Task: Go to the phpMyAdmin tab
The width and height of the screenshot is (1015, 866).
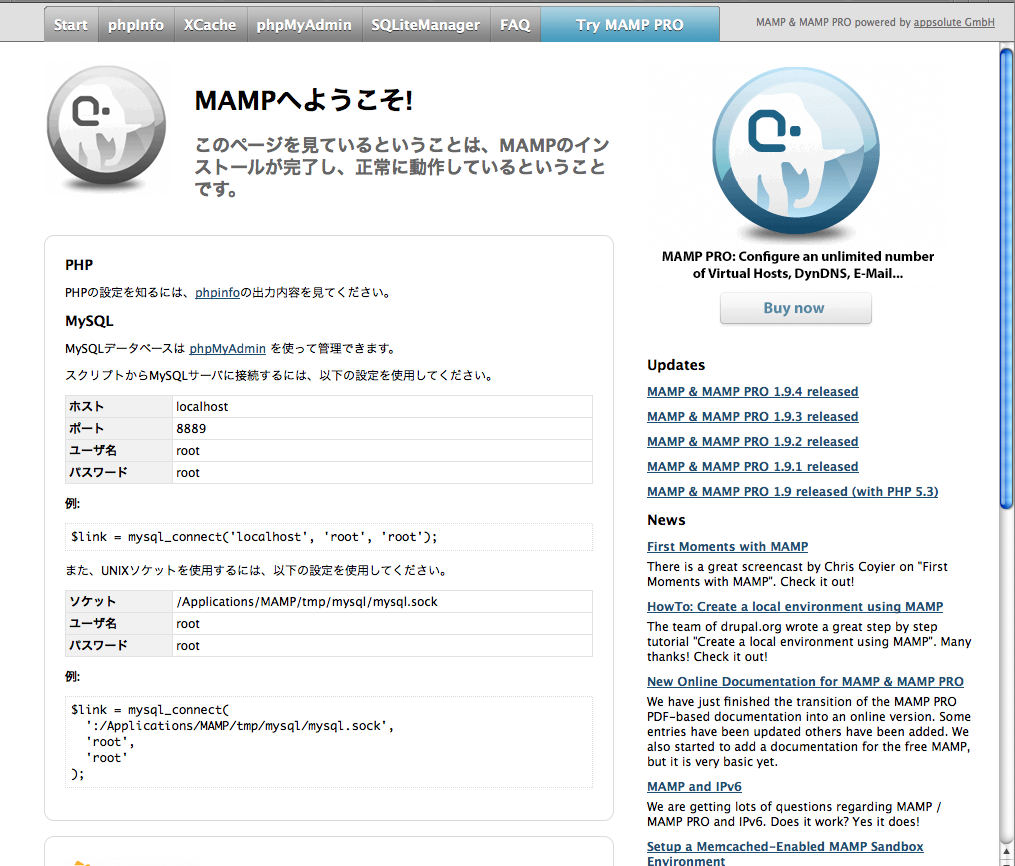Action: [x=304, y=25]
